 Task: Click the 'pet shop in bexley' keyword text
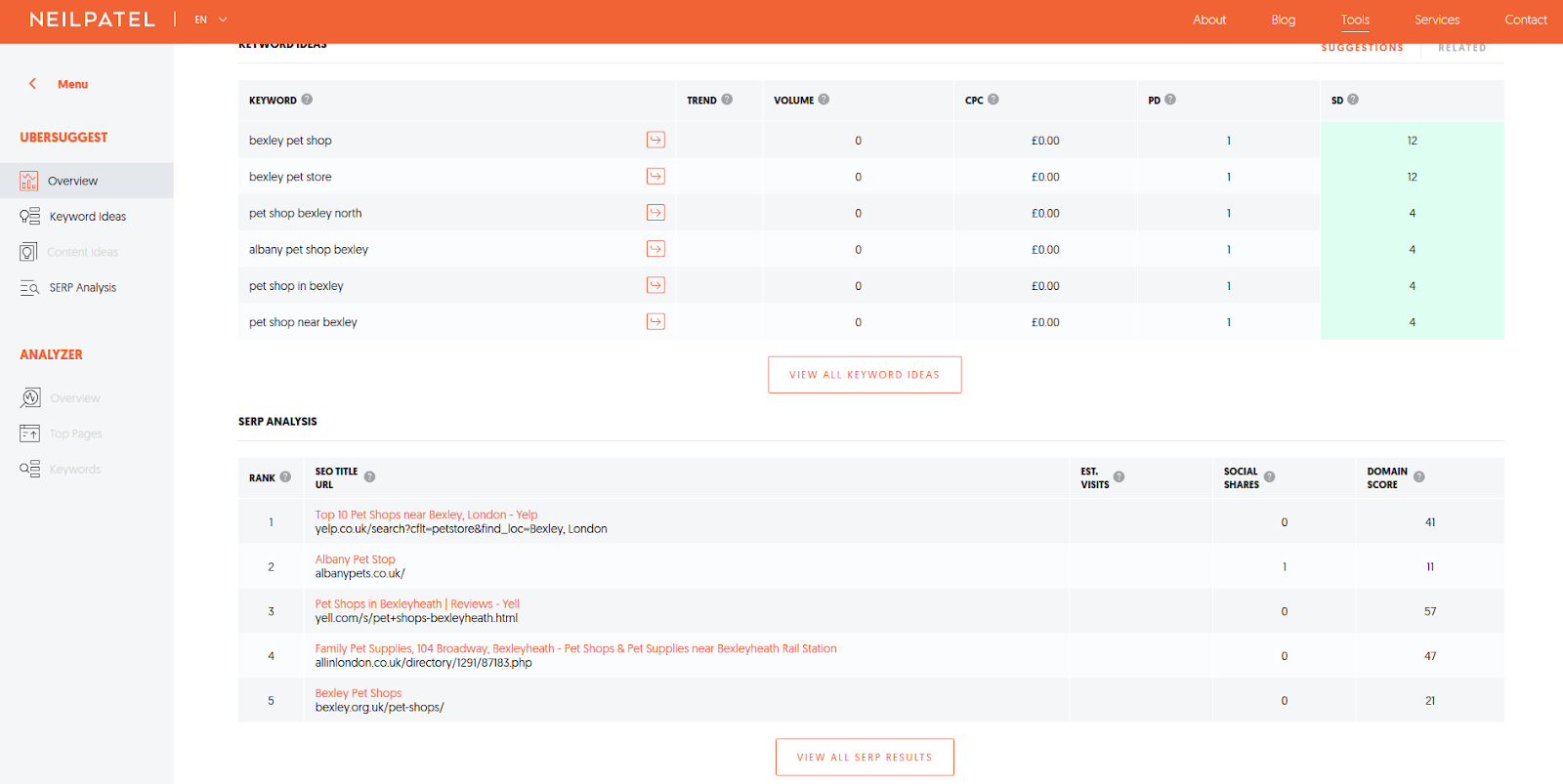296,286
